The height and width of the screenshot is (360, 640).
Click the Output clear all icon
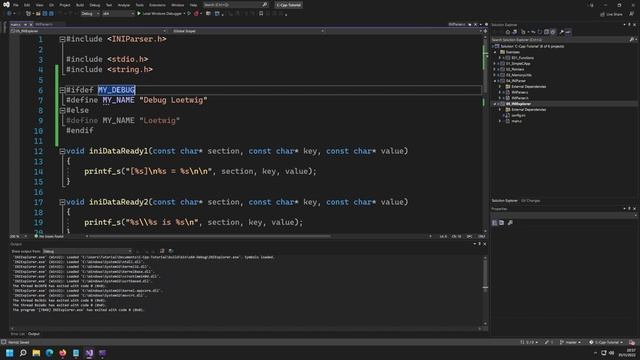[162, 251]
